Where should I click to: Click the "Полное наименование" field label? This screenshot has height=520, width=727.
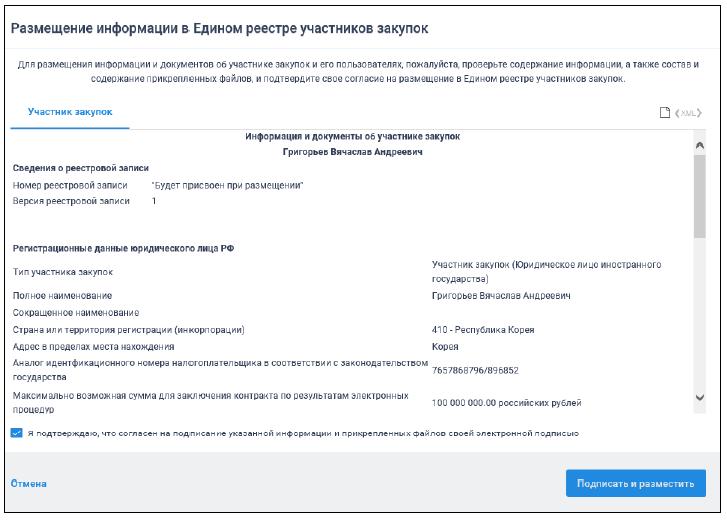(x=62, y=296)
